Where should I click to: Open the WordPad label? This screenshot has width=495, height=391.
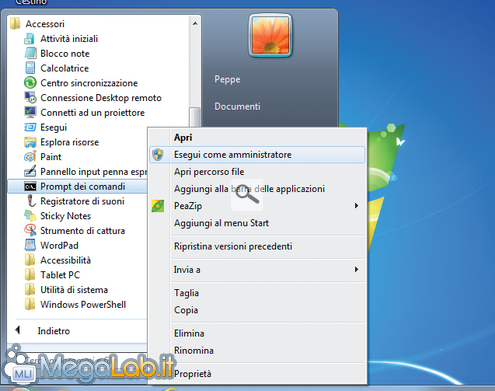click(59, 245)
